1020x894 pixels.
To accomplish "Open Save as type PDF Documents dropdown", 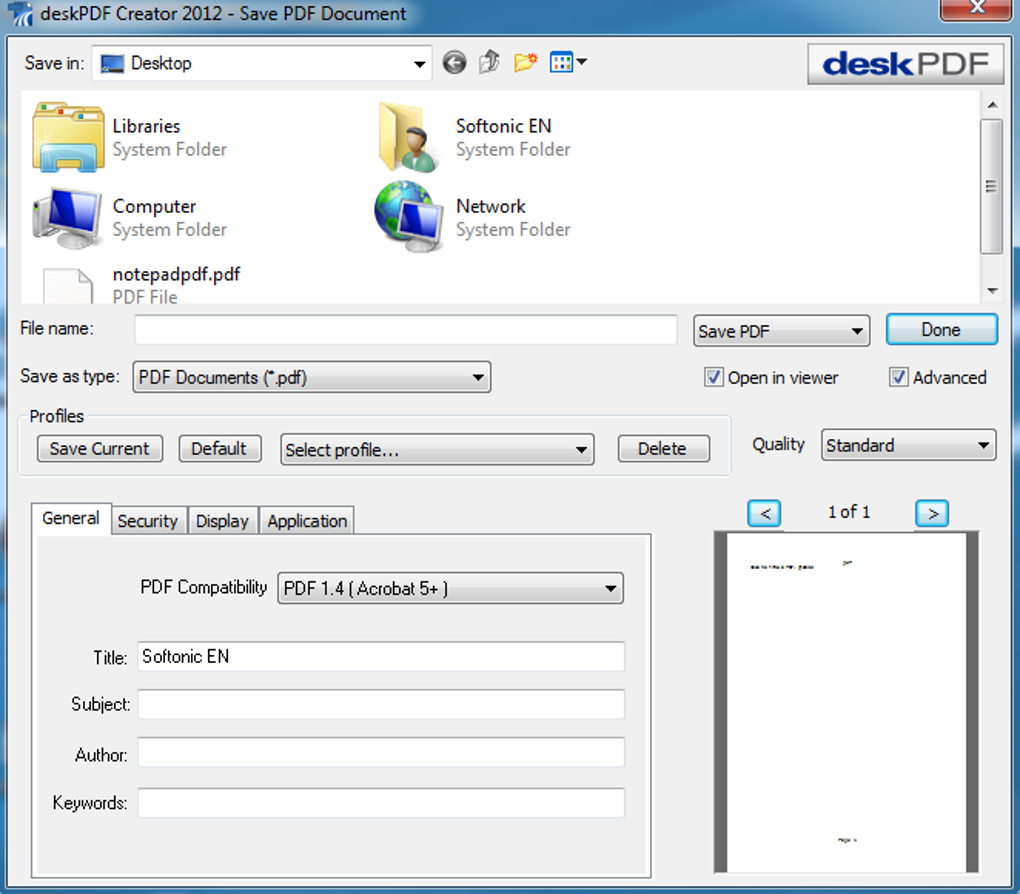I will (x=312, y=377).
